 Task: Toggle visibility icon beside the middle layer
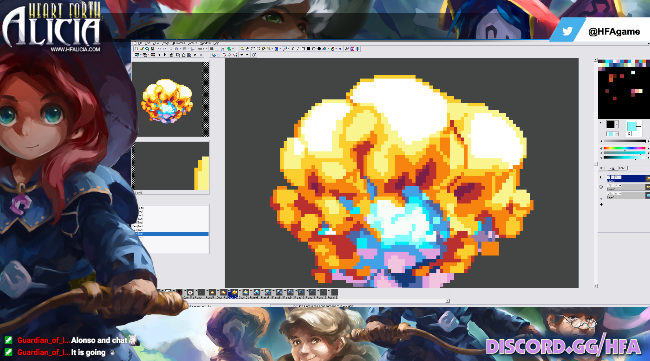click(601, 187)
